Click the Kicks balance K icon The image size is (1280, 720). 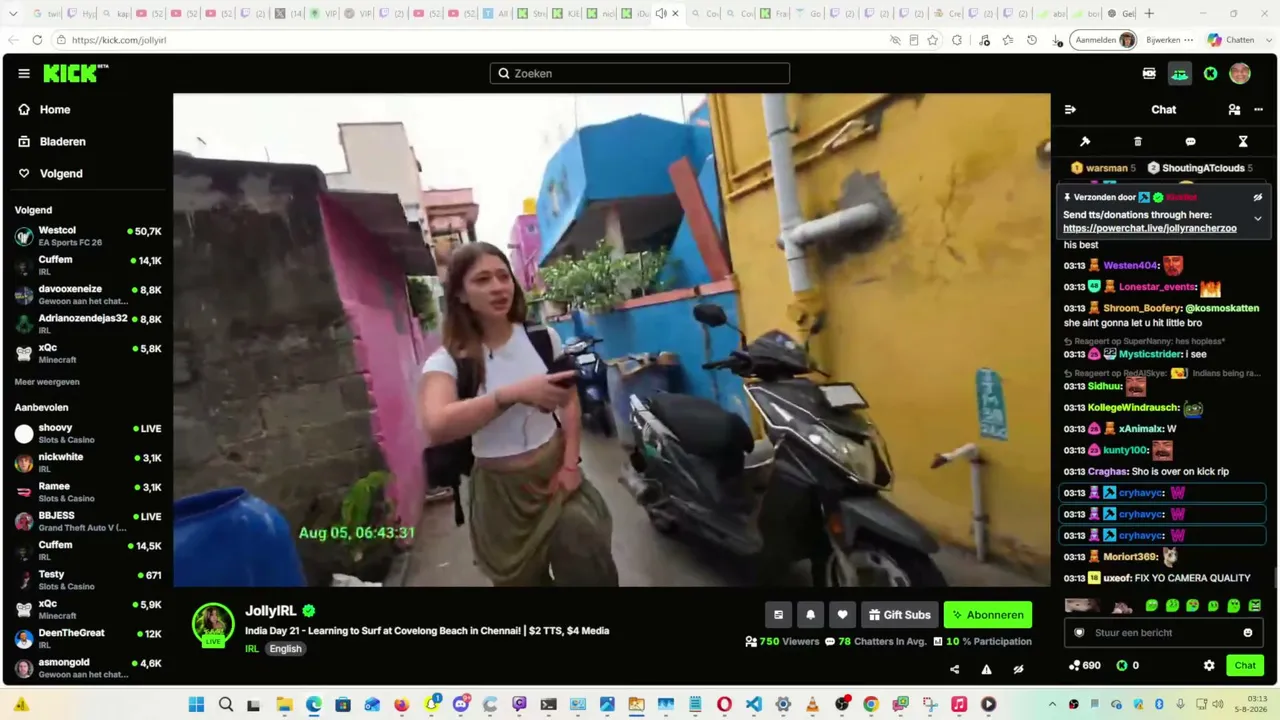1122,665
